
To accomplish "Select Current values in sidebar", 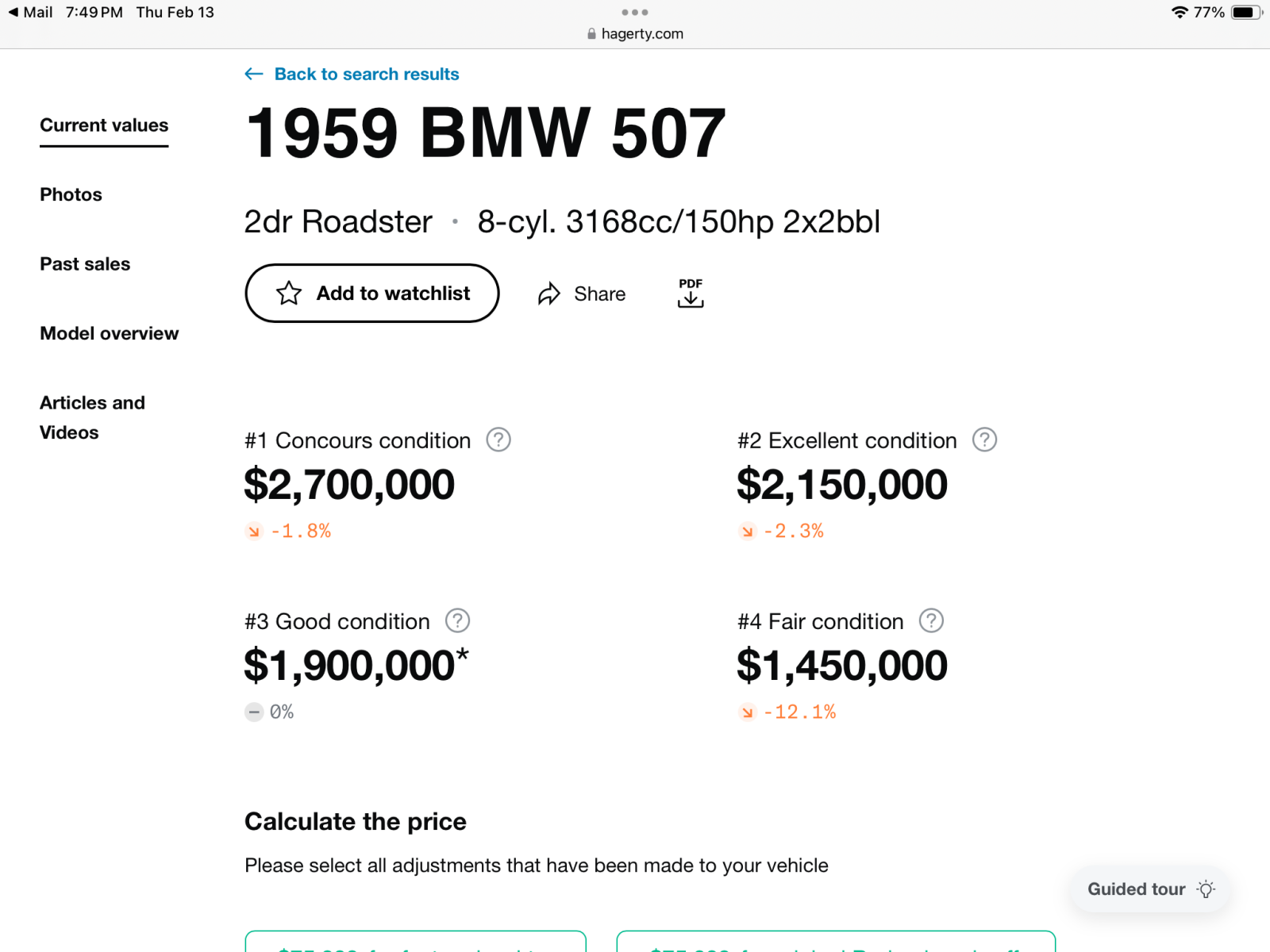I will click(x=104, y=125).
